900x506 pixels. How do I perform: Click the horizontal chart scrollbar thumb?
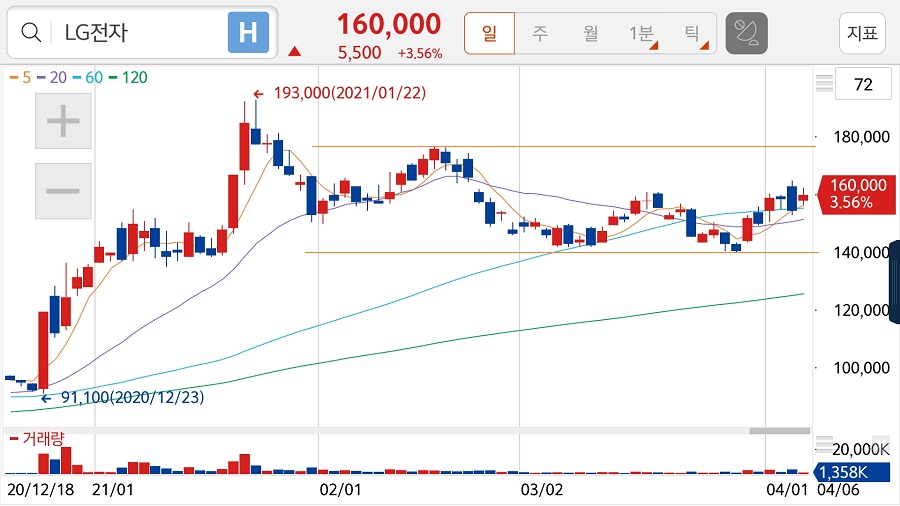click(779, 431)
